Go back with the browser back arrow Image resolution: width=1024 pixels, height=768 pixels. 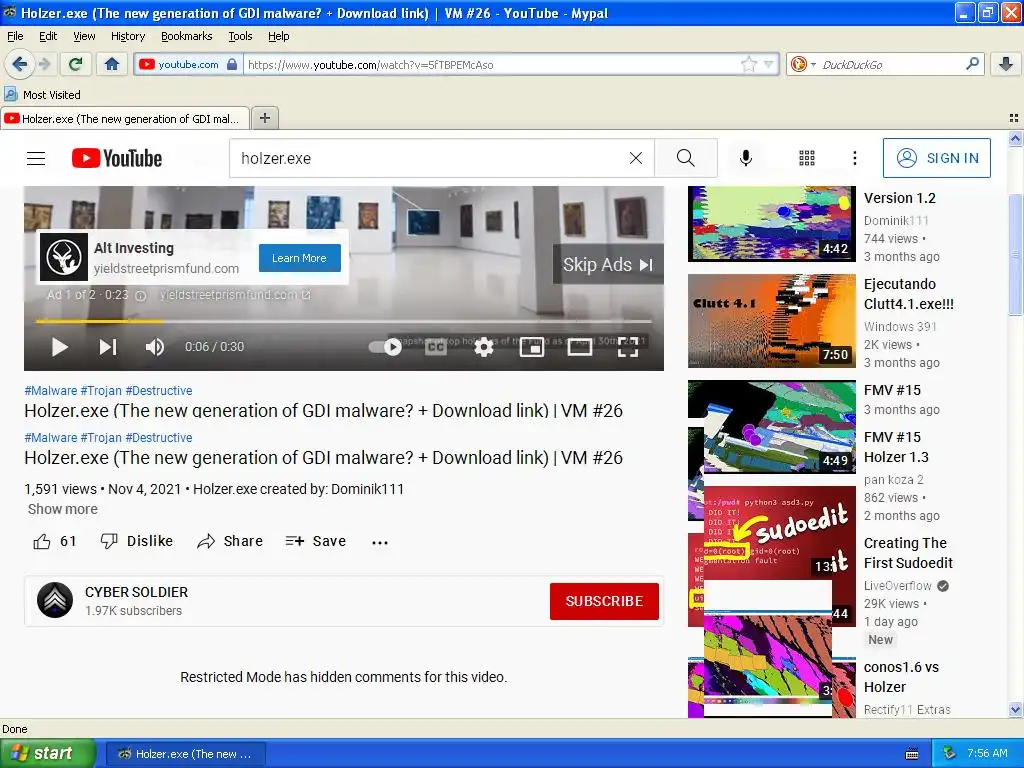point(20,64)
